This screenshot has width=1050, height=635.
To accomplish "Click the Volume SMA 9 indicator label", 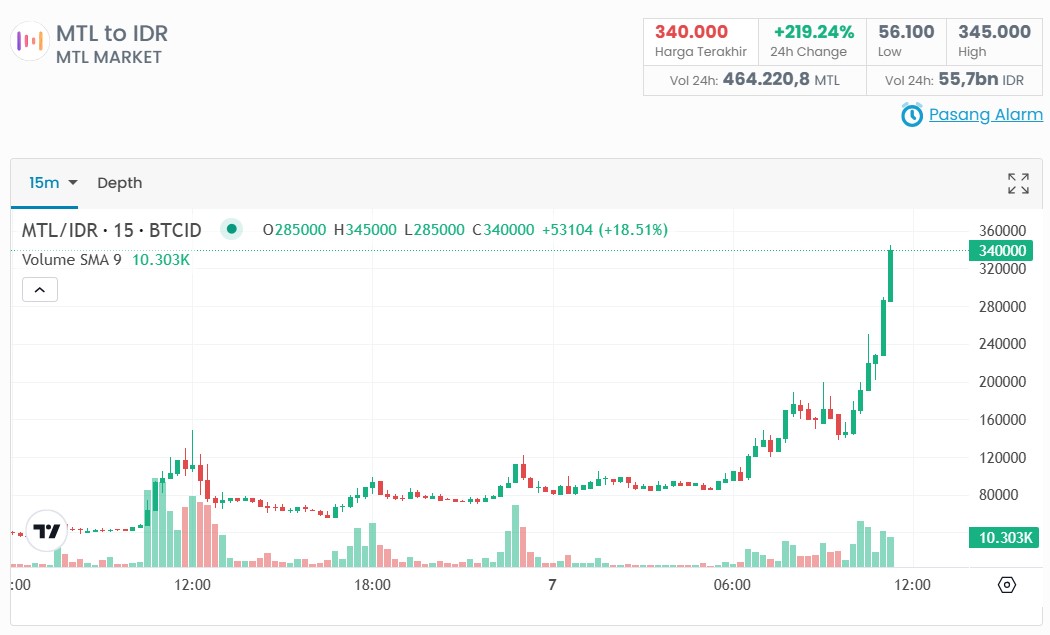I will click(72, 260).
